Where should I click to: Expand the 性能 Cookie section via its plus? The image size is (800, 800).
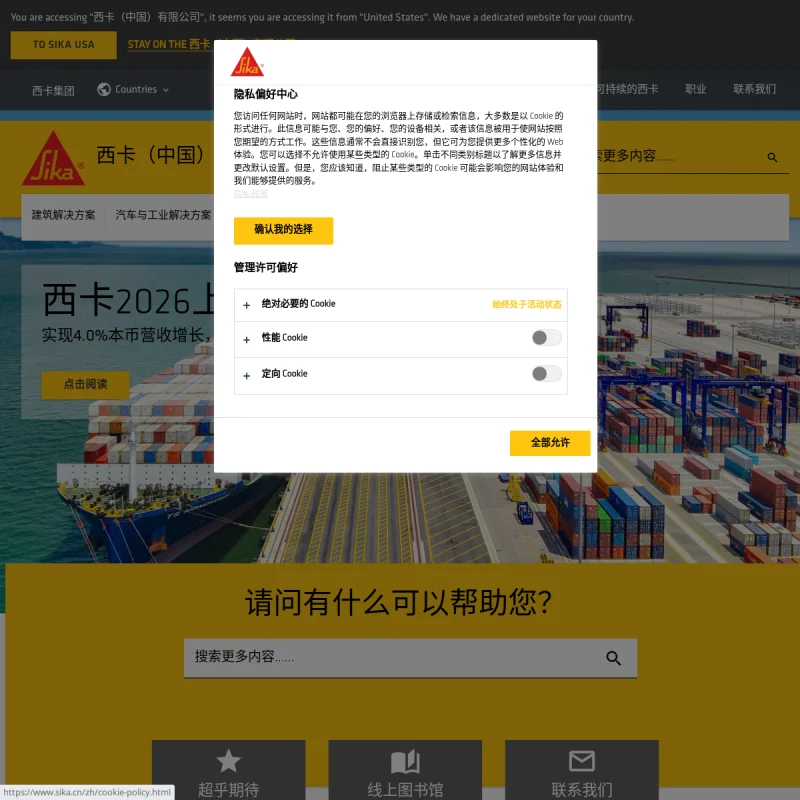pos(246,340)
